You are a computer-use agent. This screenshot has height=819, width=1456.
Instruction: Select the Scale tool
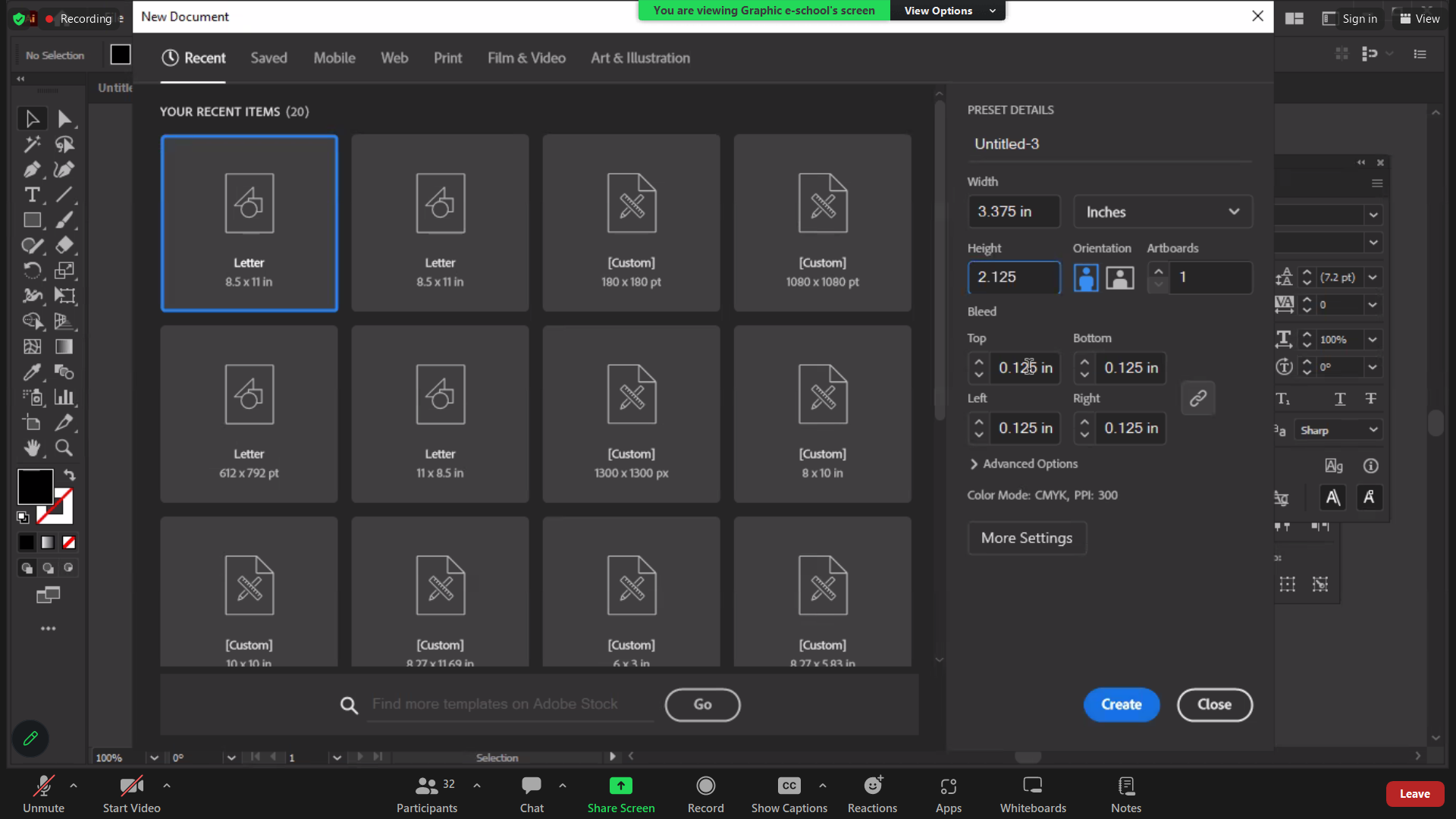pos(64,271)
